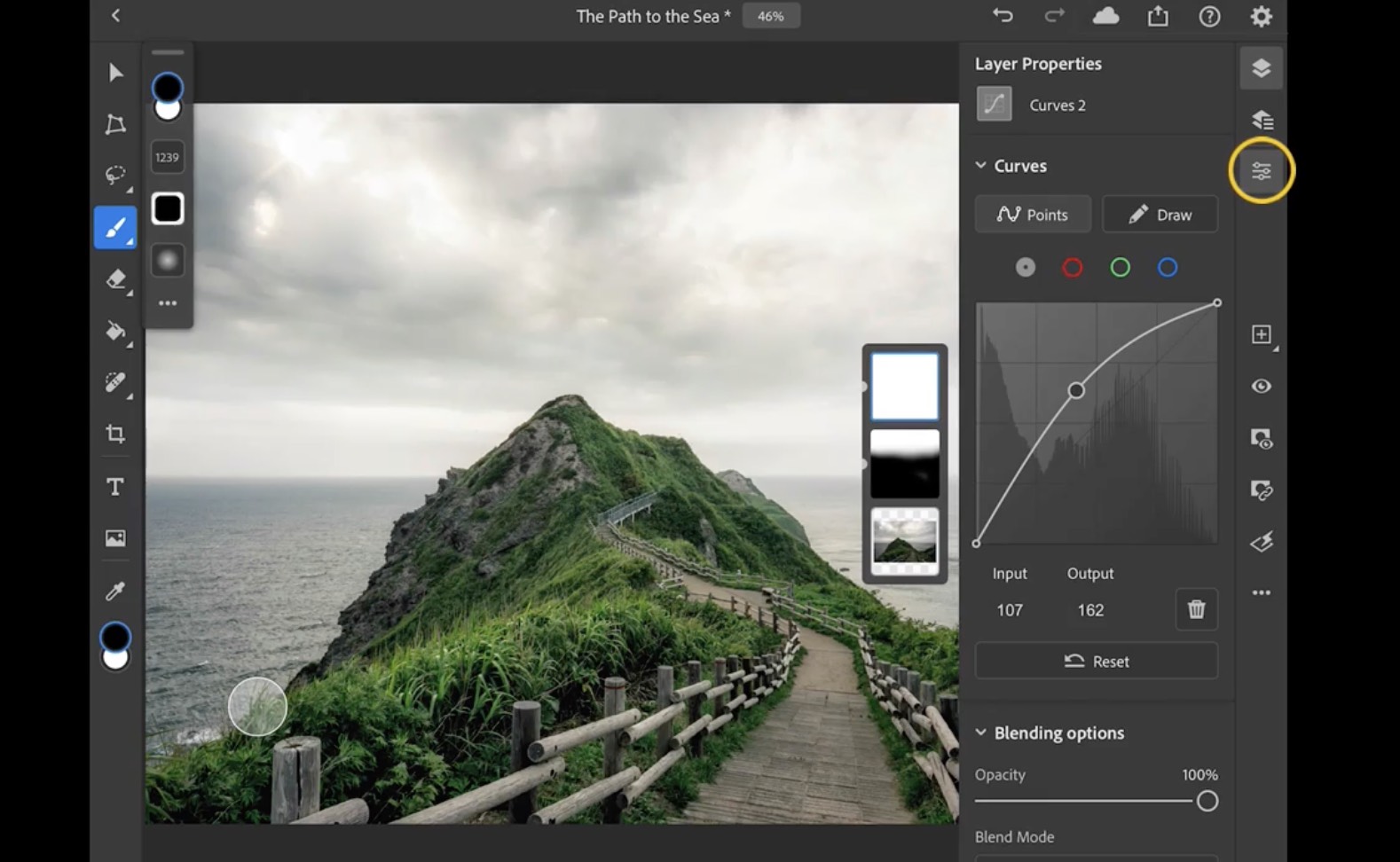Redo the last action
Screen dimensions: 1400x862
point(1054,15)
